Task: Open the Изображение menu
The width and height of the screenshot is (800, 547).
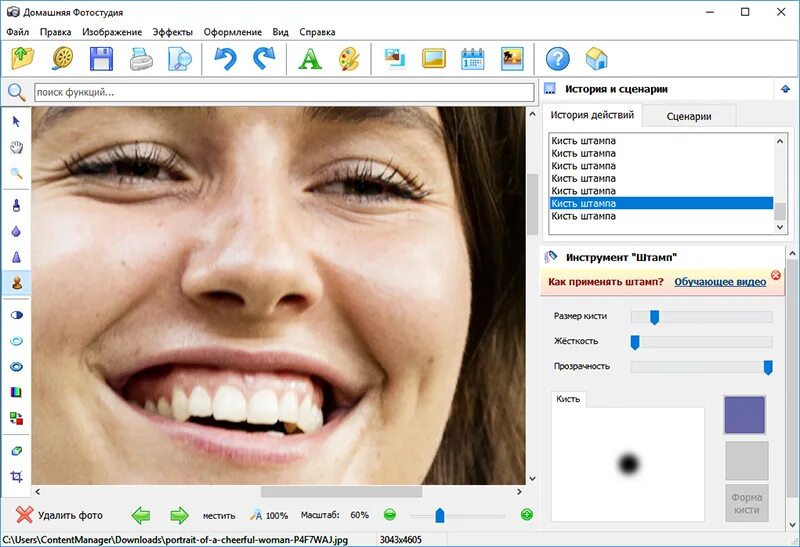Action: coord(112,32)
